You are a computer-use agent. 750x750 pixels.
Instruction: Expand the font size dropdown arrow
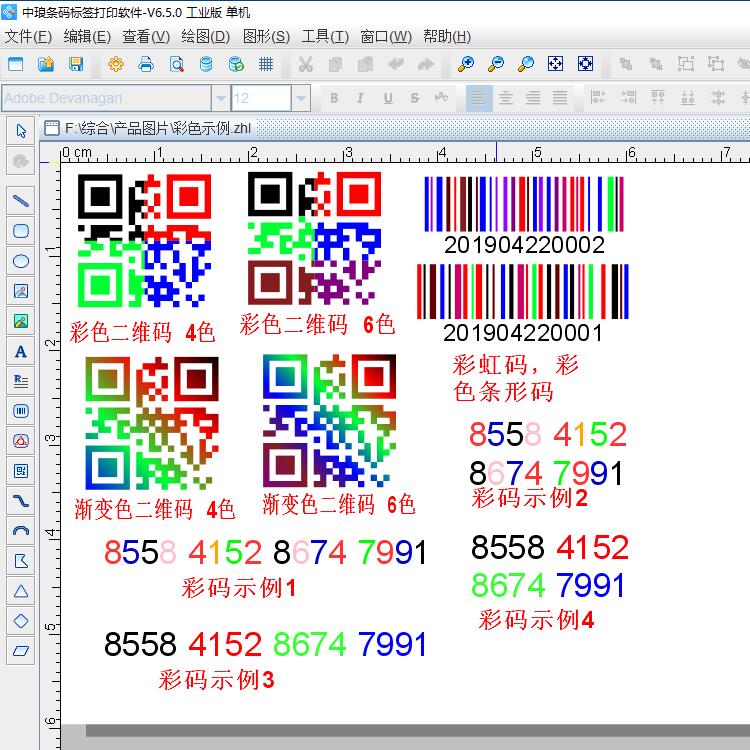(x=301, y=99)
